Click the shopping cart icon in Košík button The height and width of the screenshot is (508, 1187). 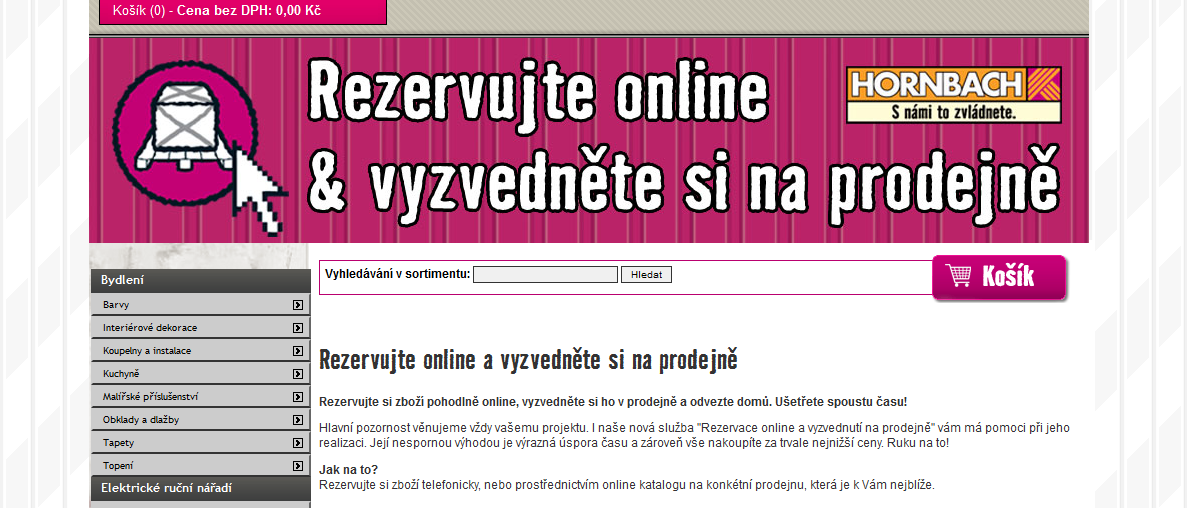click(958, 276)
